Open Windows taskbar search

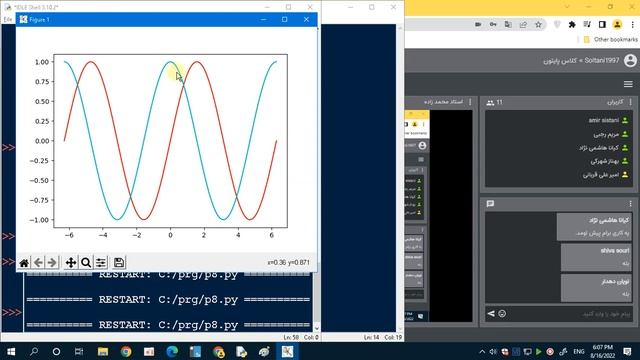point(34,351)
